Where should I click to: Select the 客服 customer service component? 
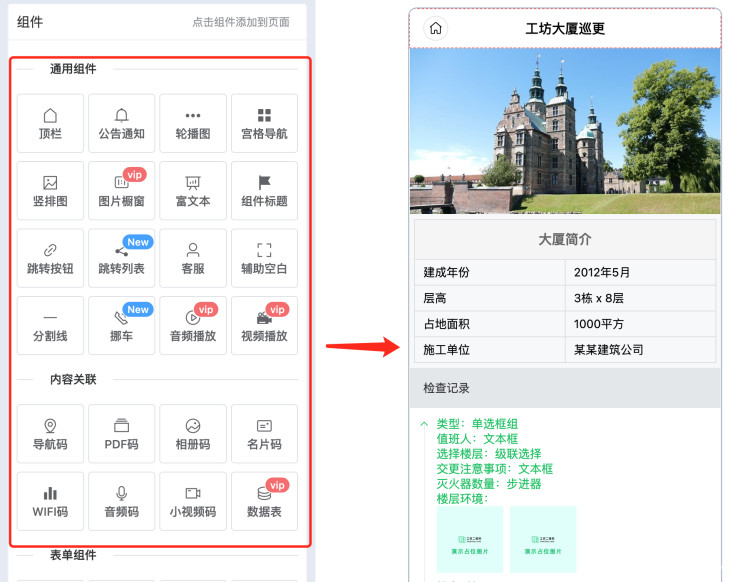(192, 258)
